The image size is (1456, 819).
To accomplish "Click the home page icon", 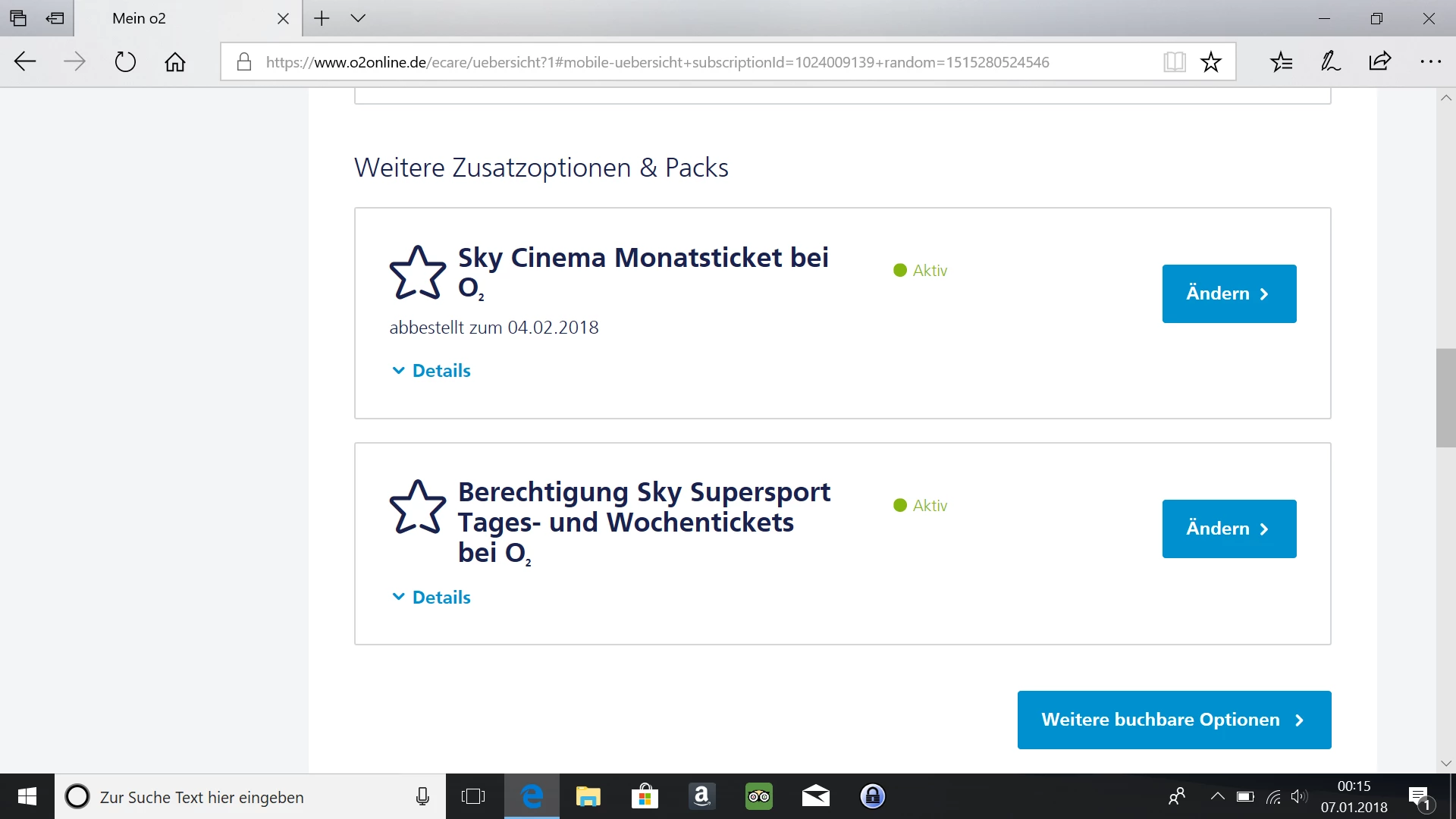I will pos(175,61).
